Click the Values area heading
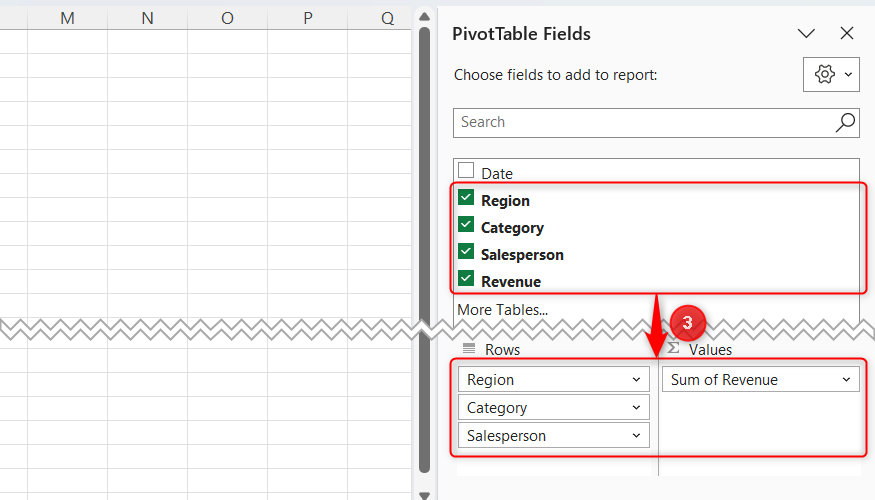Screen dimensions: 875x500 (710, 350)
